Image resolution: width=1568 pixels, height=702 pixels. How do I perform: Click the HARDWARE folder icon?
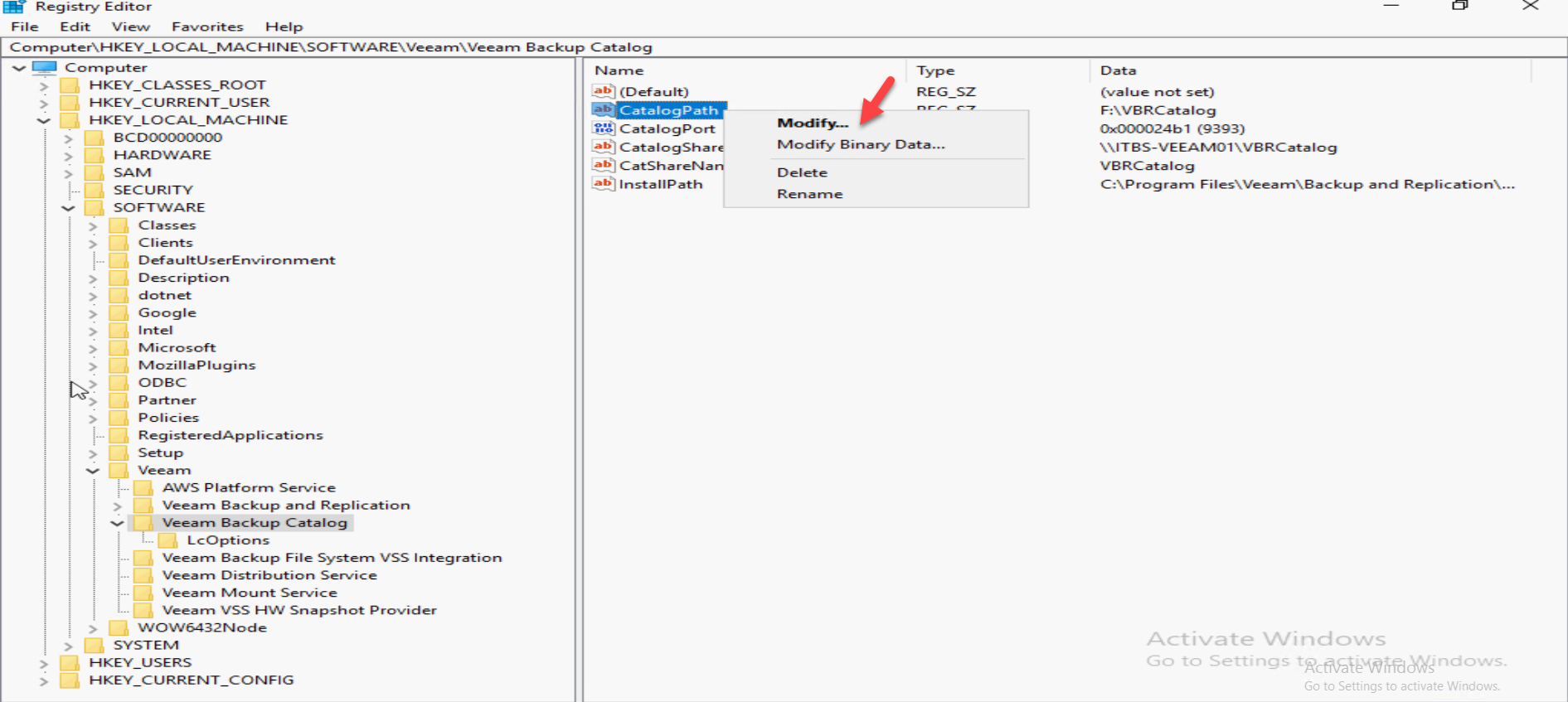[x=95, y=155]
